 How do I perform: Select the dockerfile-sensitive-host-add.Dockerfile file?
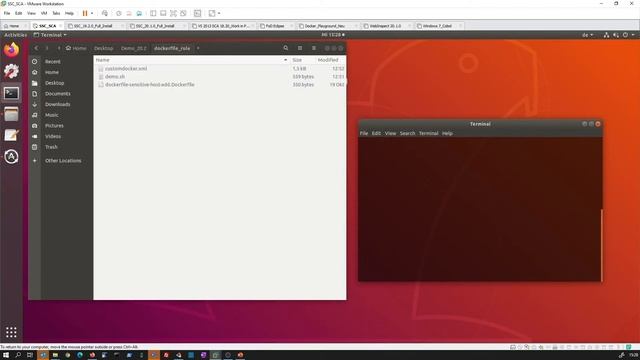coord(220,84)
